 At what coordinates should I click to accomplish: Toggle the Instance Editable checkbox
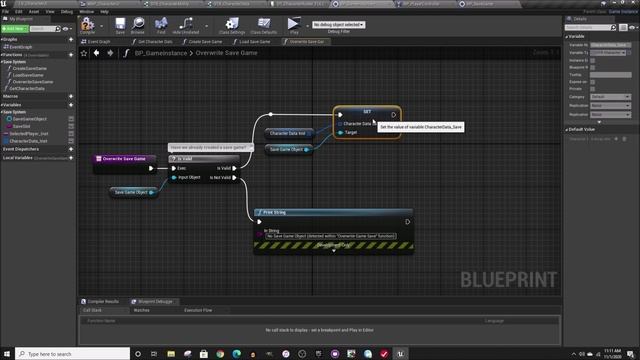coord(592,60)
